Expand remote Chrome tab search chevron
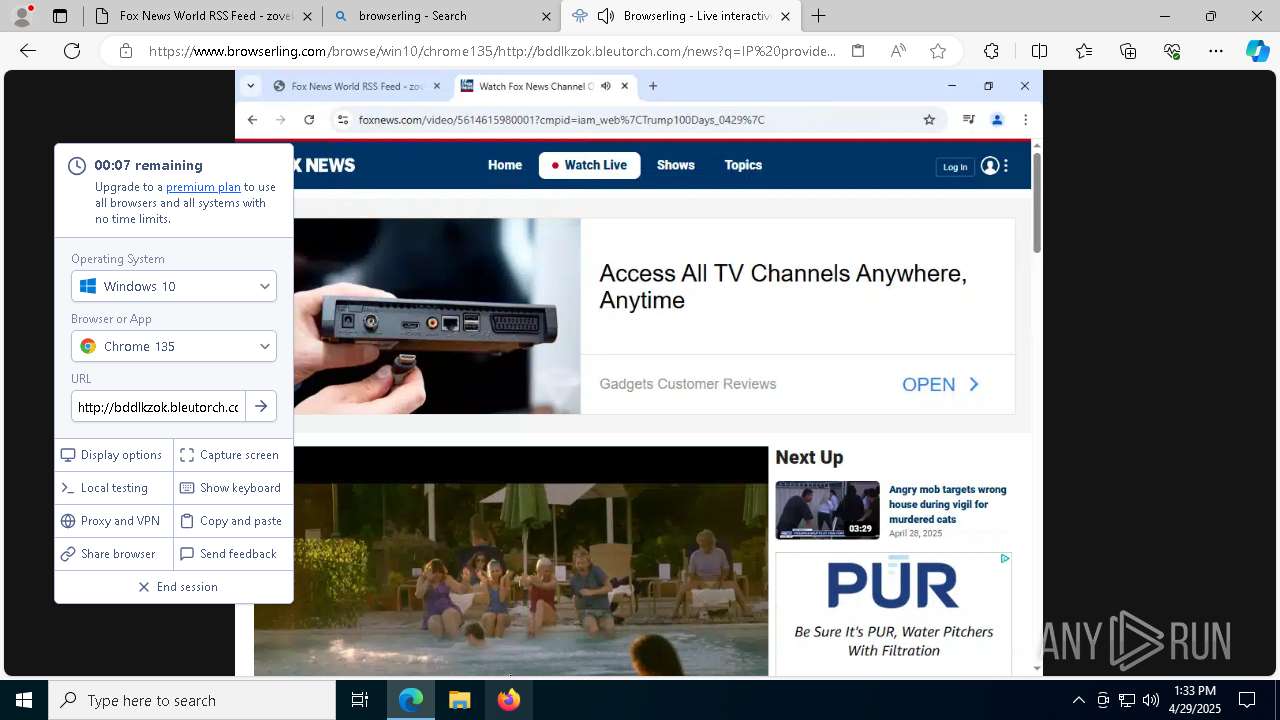The image size is (1280, 720). click(251, 86)
